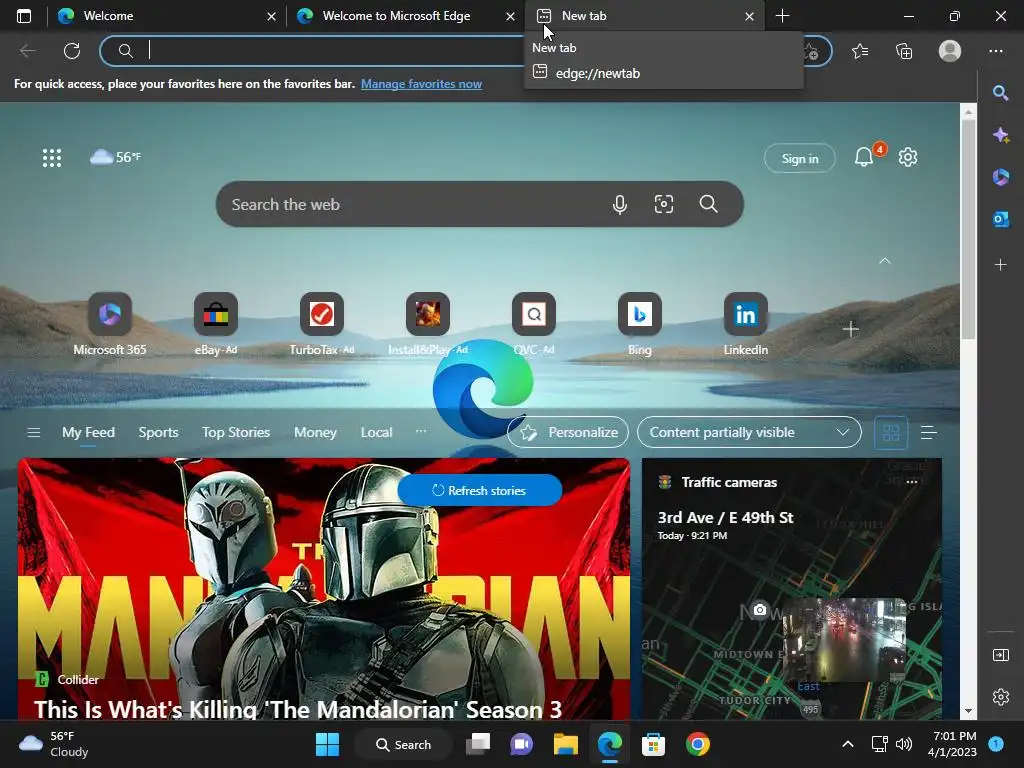Open File Explorer from taskbar
Image resolution: width=1024 pixels, height=768 pixels.
[566, 744]
